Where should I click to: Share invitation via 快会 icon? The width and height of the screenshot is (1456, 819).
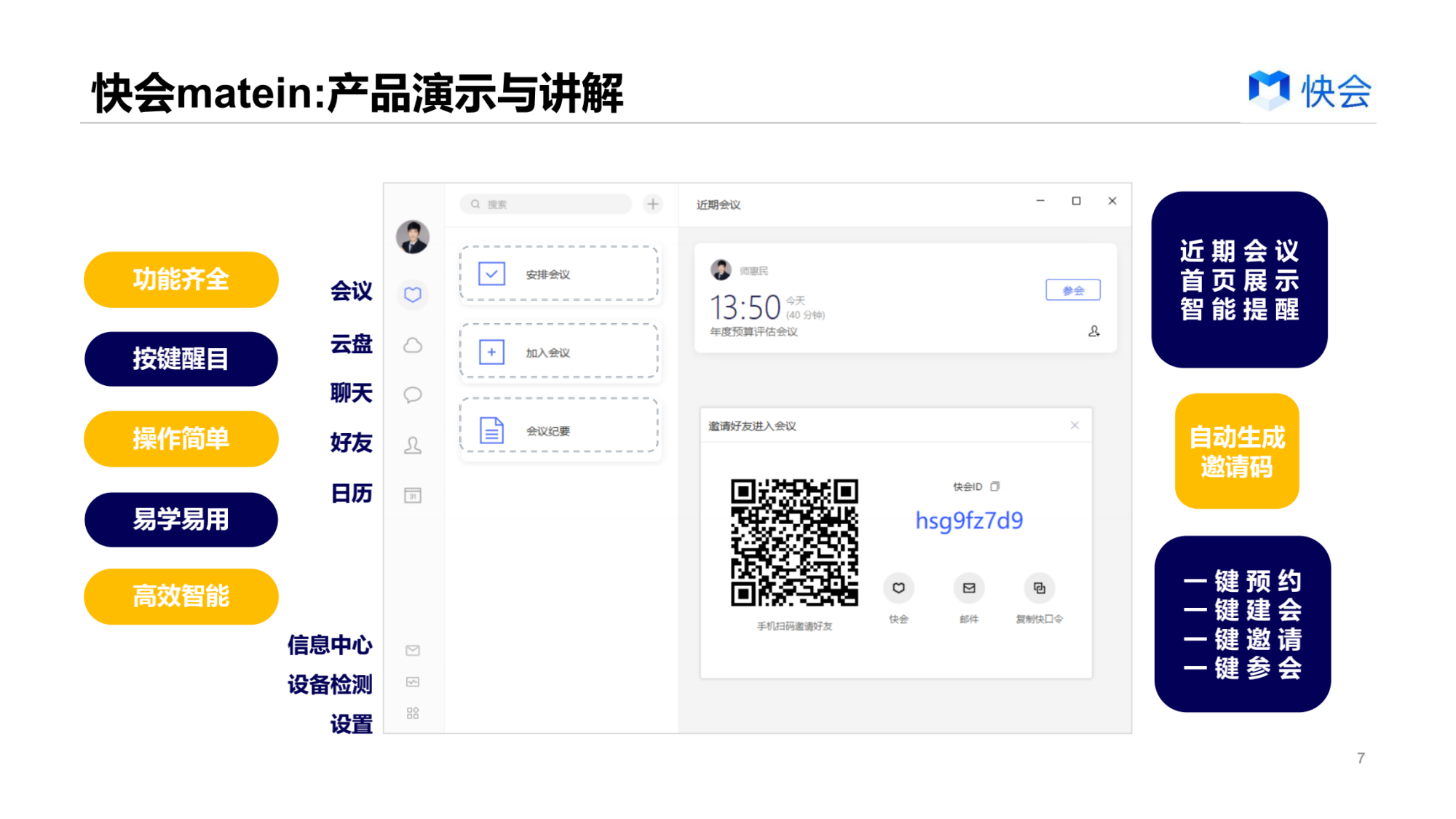click(x=898, y=588)
